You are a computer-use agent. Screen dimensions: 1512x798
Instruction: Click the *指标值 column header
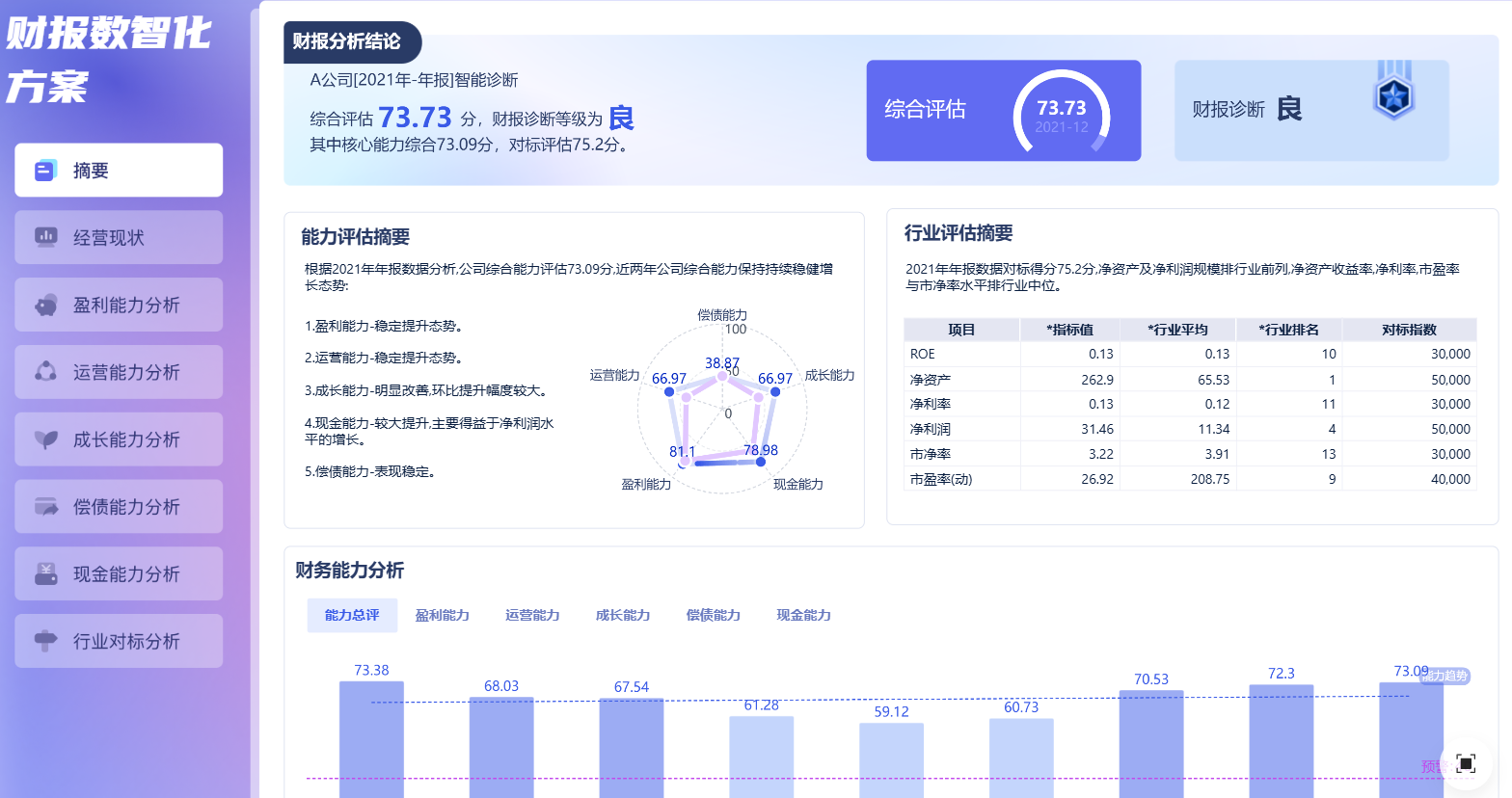tap(1069, 330)
